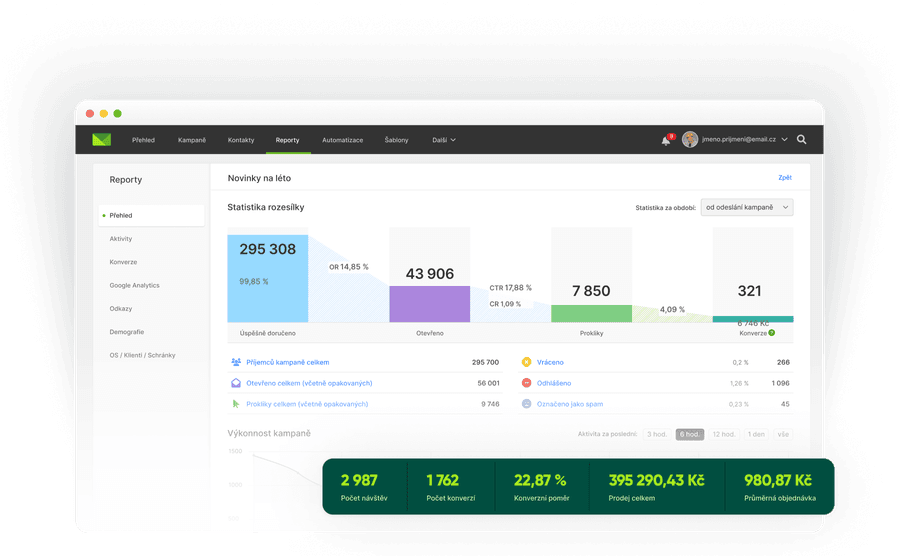This screenshot has width=900, height=556.
Task: Open the 'Příjemců kampaně celkem' link
Action: [287, 362]
